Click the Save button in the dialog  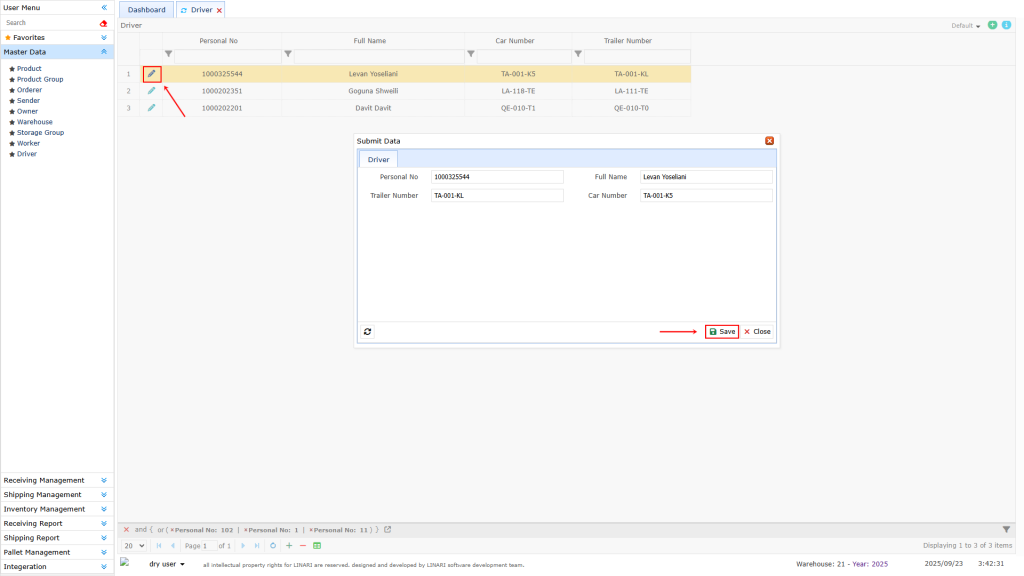click(x=721, y=331)
